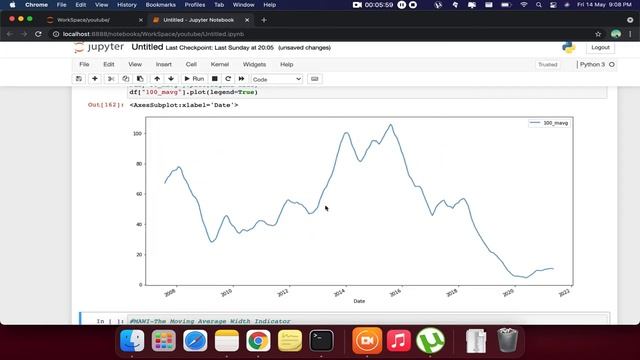This screenshot has width=640, height=360.
Task: Open a new Chrome tab with the plus button
Action: [x=264, y=20]
